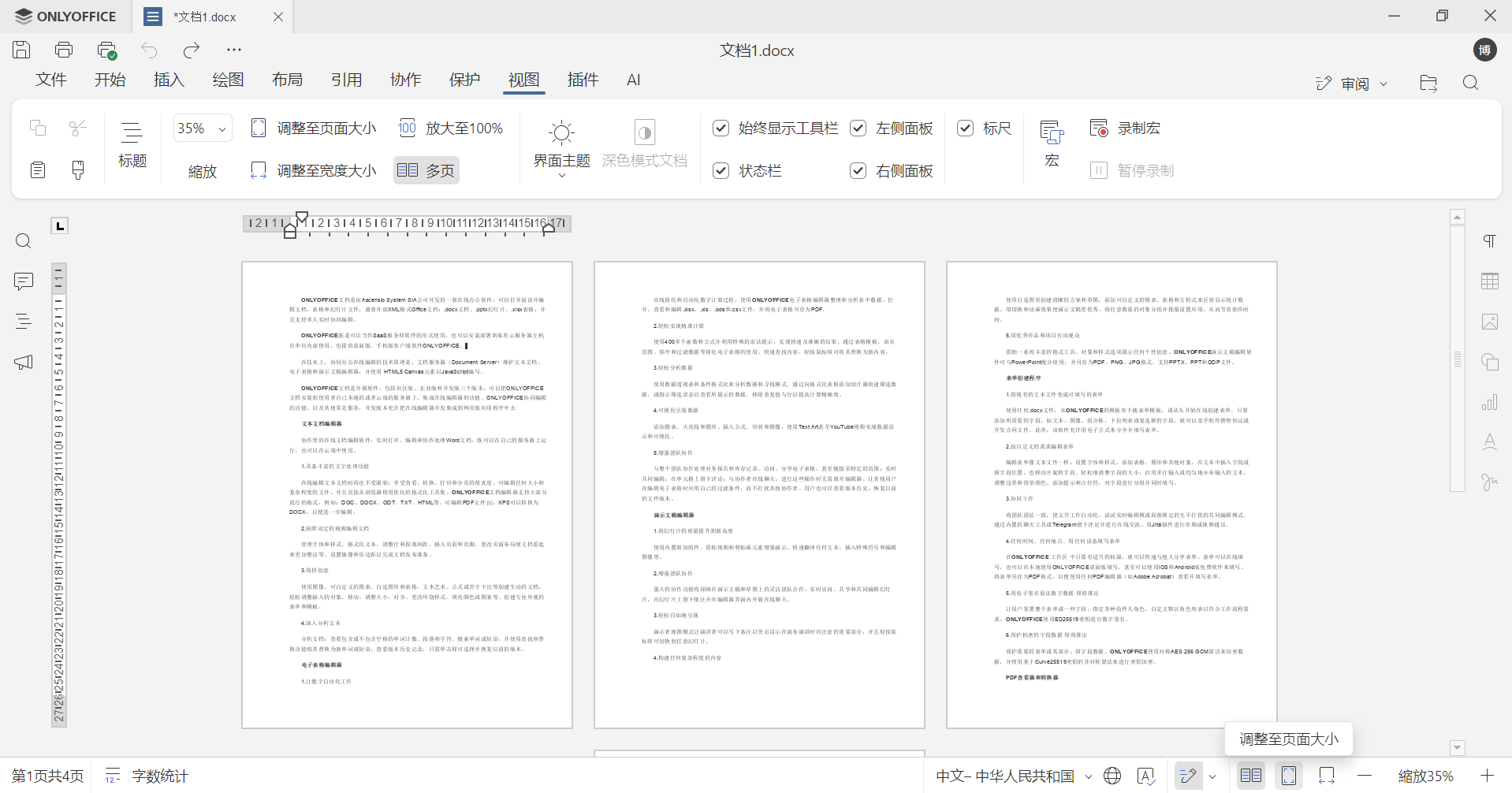Image resolution: width=1512 pixels, height=793 pixels.
Task: Open table settings in right sidebar
Action: (x=1490, y=281)
